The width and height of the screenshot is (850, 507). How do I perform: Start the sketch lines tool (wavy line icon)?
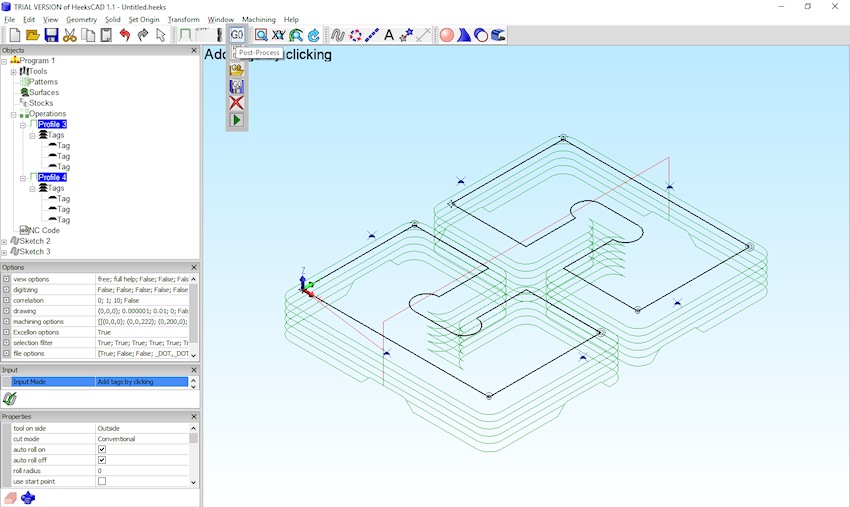[338, 35]
